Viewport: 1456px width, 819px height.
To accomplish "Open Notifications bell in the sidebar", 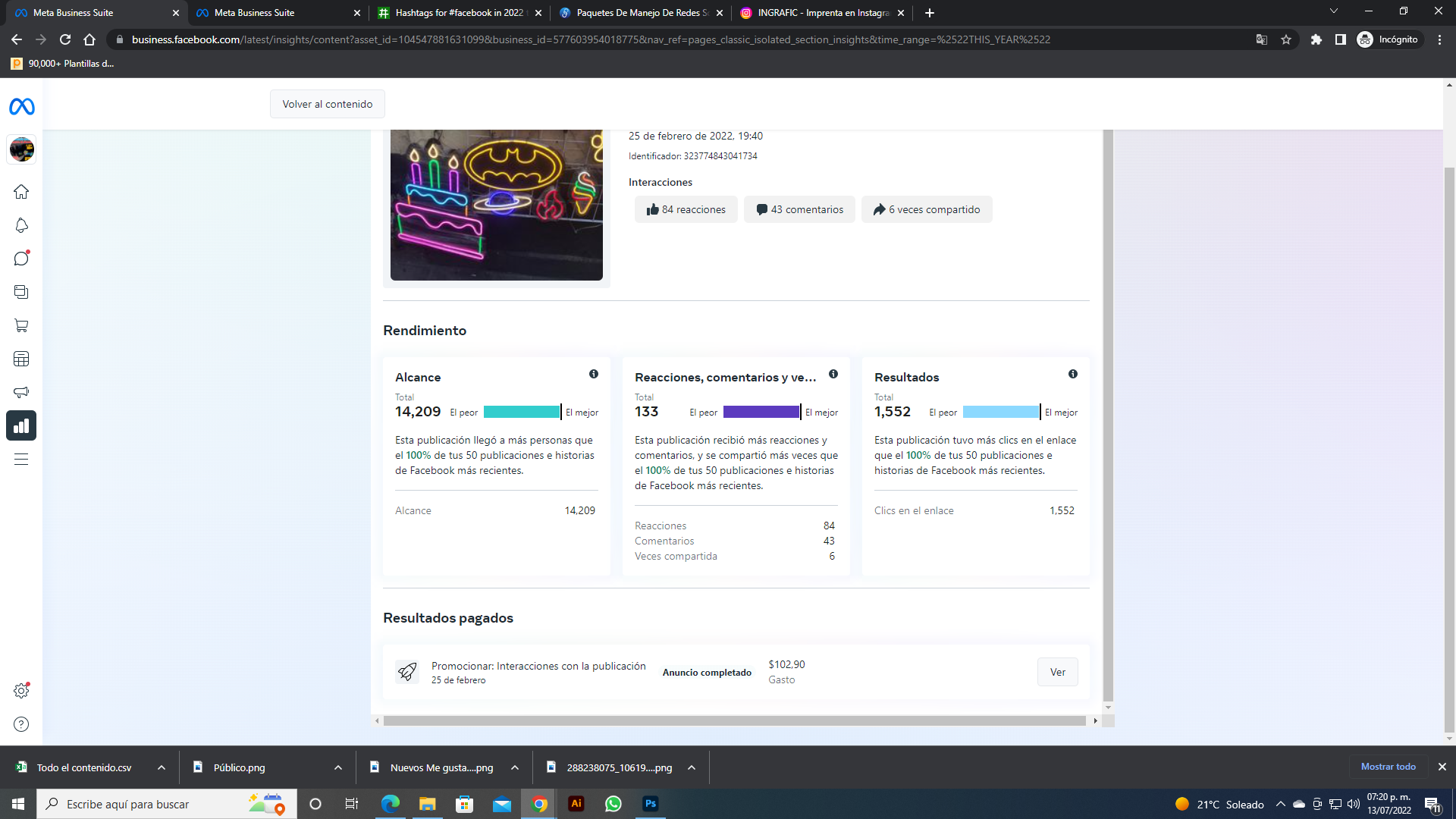I will 21,225.
